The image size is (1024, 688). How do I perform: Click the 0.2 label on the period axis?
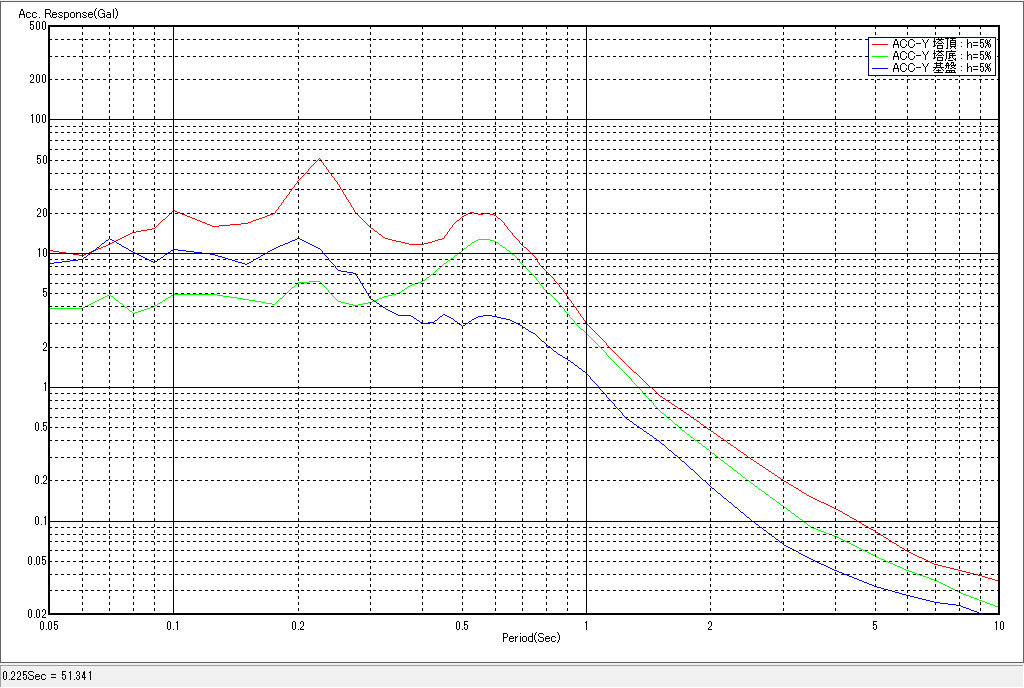297,626
